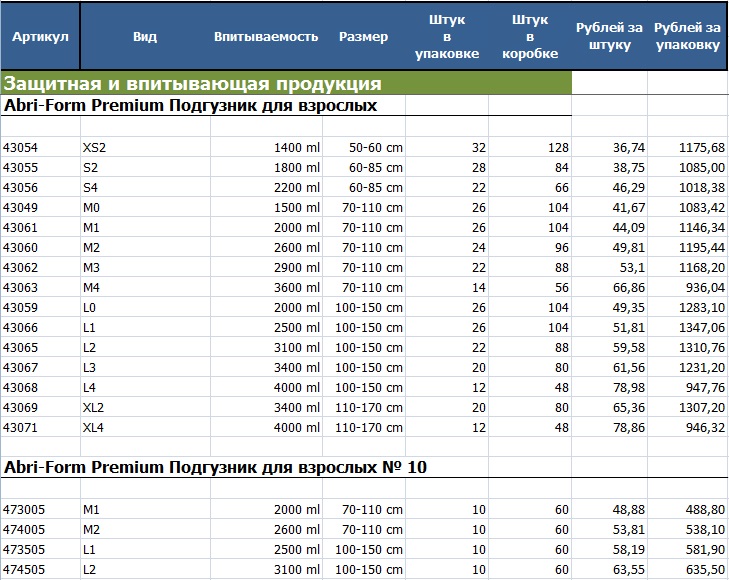This screenshot has width=729, height=580.
Task: Click the M0 type cell
Action: click(146, 207)
